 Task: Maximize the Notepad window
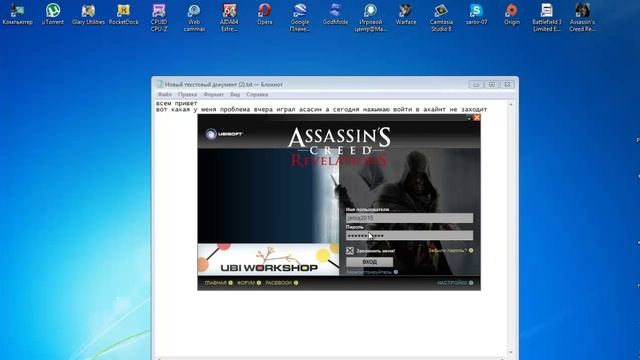(491, 84)
